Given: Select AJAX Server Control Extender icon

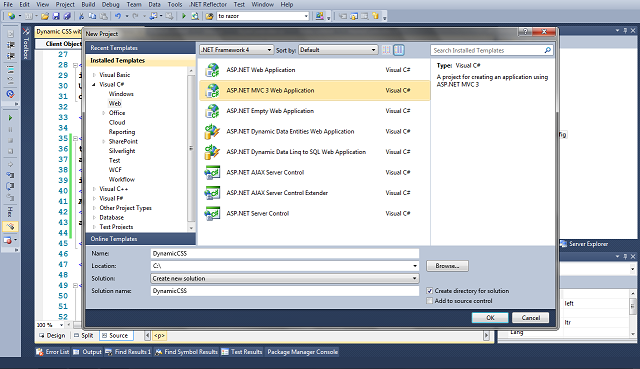Looking at the screenshot, I should tap(212, 193).
